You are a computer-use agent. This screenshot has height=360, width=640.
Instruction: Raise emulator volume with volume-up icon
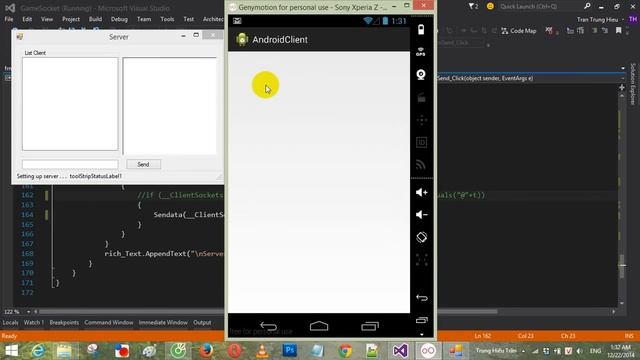coord(421,192)
